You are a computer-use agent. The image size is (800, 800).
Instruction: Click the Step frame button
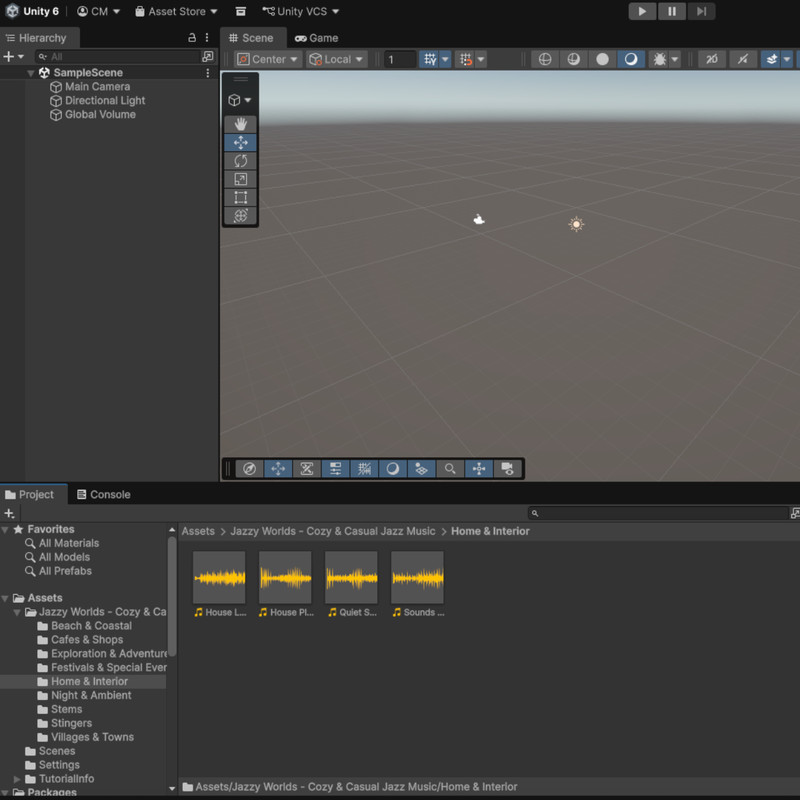click(x=701, y=11)
